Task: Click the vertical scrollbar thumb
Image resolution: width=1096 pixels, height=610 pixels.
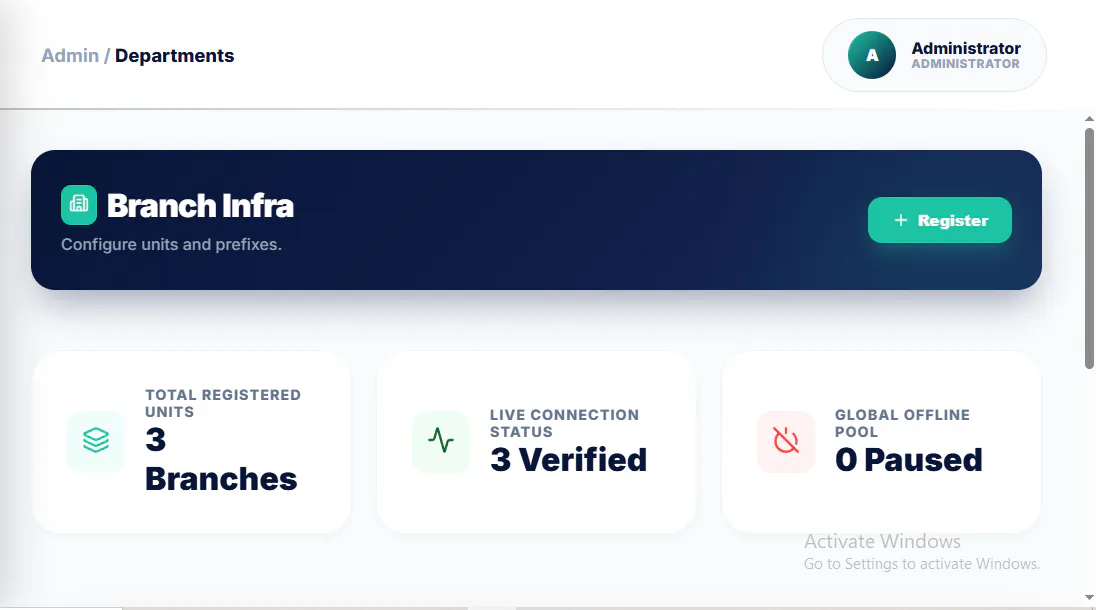Action: (1089, 248)
